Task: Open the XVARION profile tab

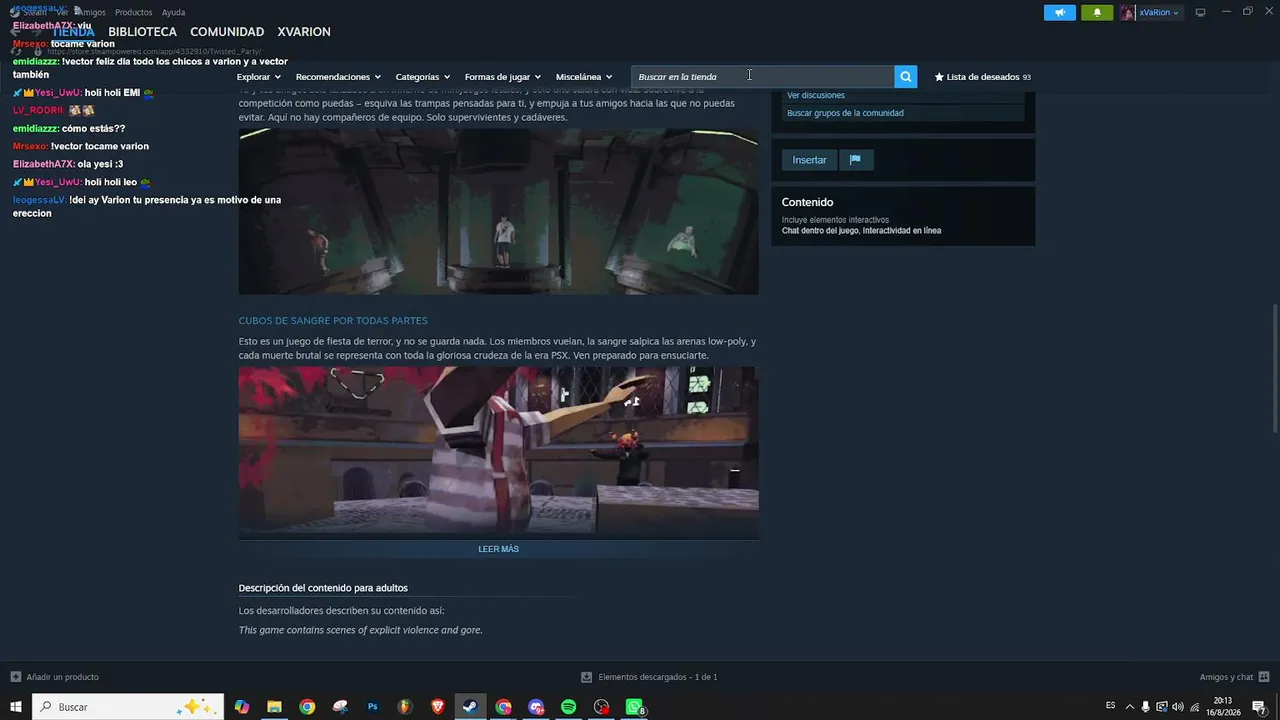Action: coord(304,32)
